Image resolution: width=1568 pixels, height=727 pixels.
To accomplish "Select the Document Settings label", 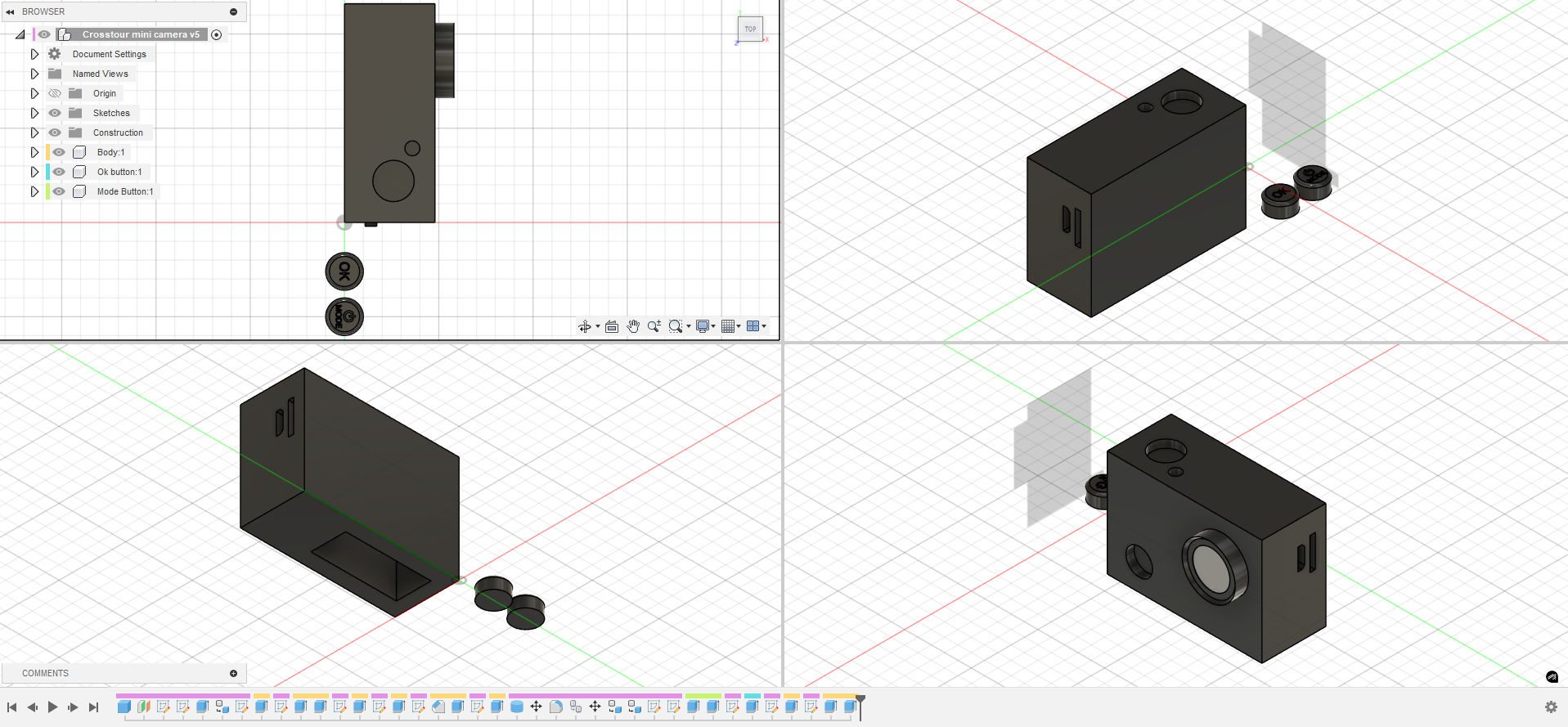I will [x=110, y=54].
